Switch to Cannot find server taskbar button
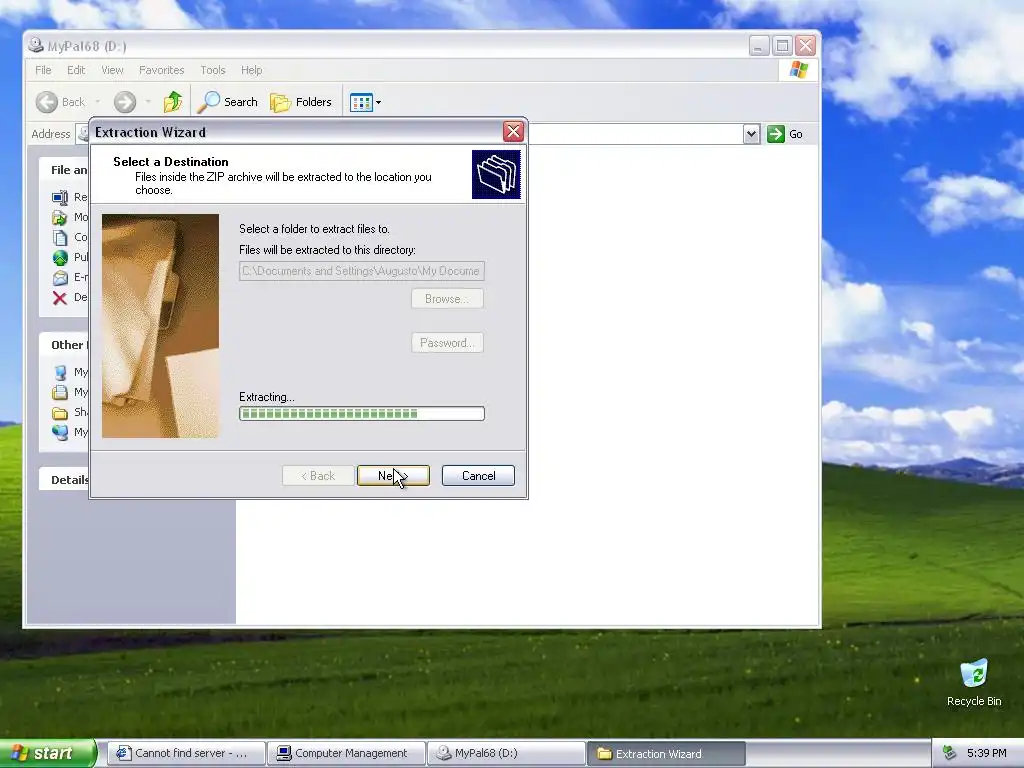Image resolution: width=1024 pixels, height=768 pixels. pyautogui.click(x=185, y=754)
